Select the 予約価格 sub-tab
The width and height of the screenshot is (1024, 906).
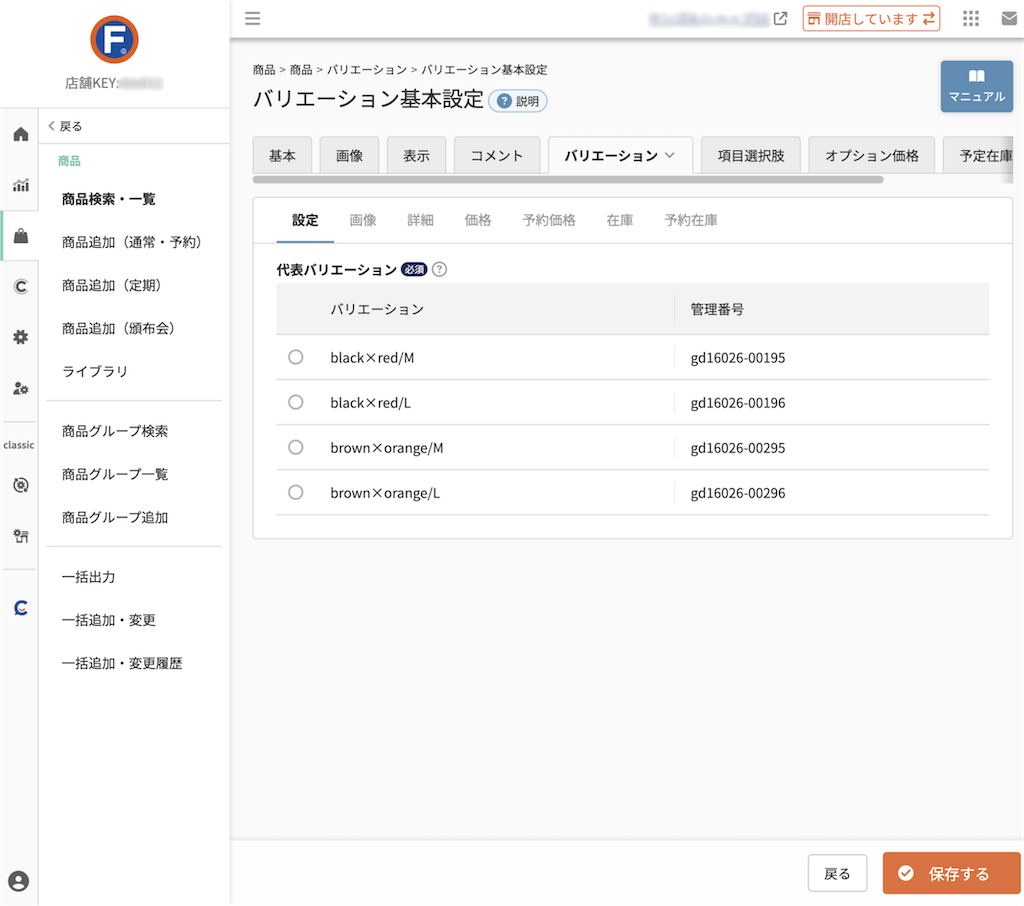[549, 220]
